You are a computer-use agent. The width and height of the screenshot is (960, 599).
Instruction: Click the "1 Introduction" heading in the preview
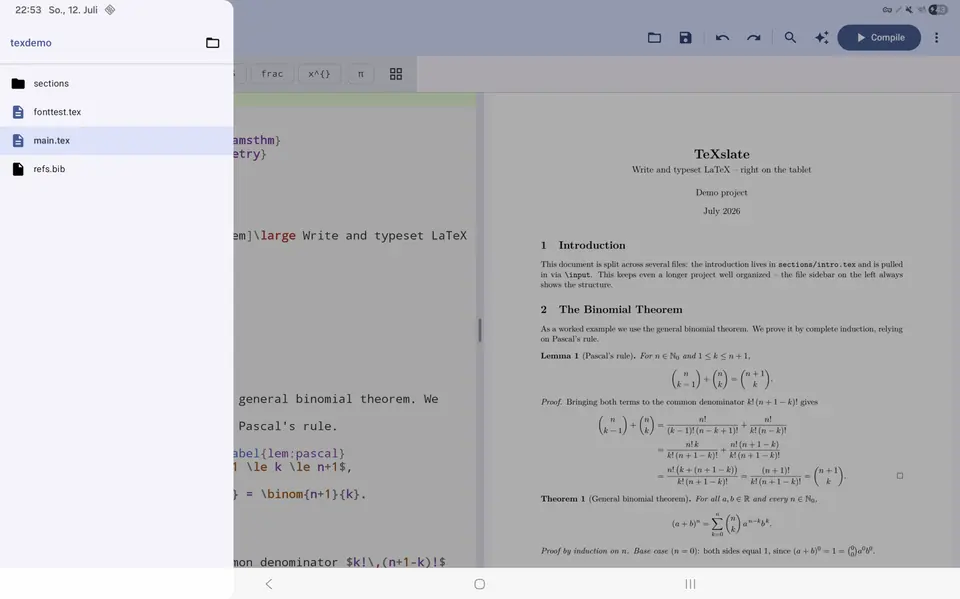[583, 245]
